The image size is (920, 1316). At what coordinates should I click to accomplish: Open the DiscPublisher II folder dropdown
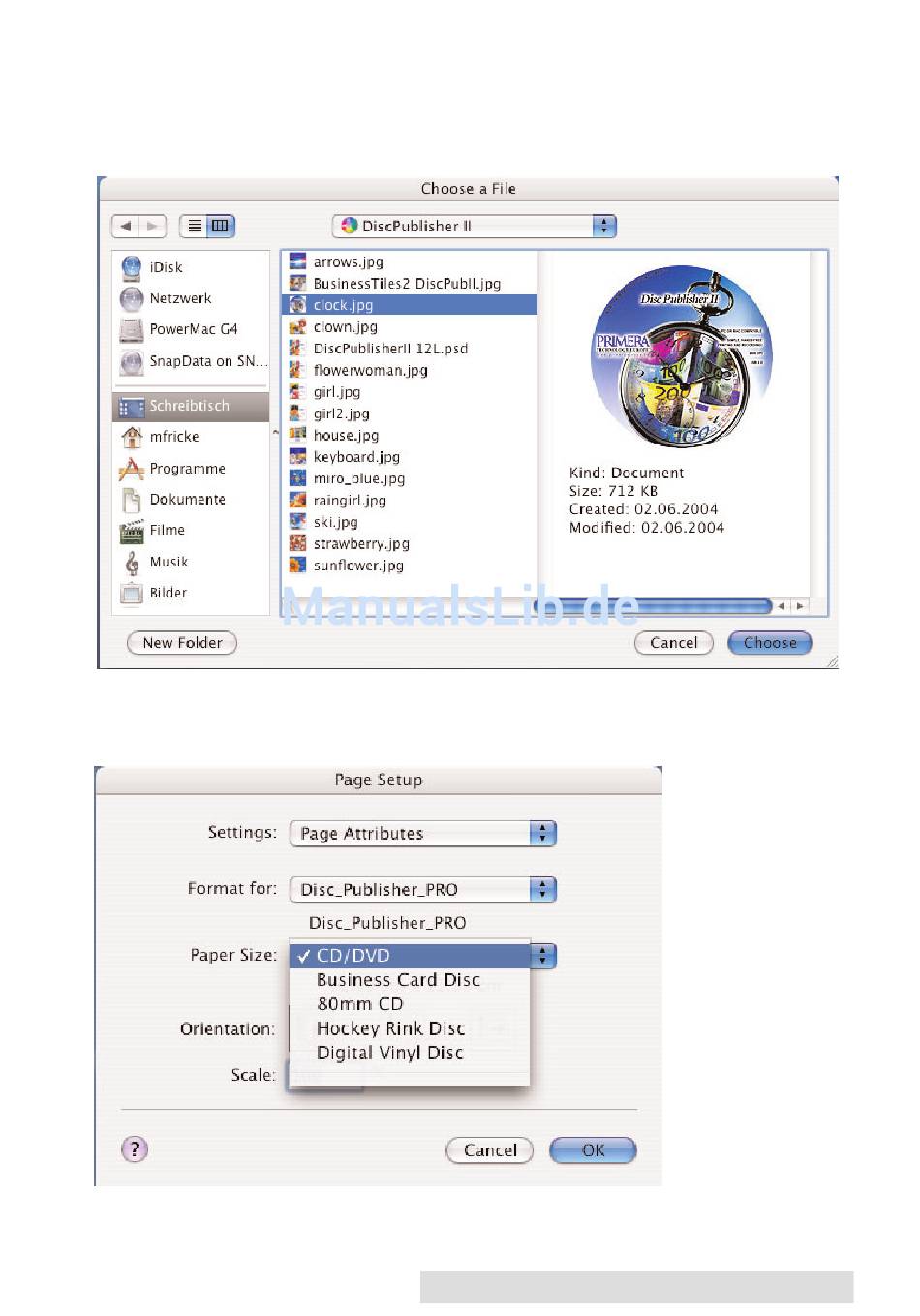(x=475, y=227)
